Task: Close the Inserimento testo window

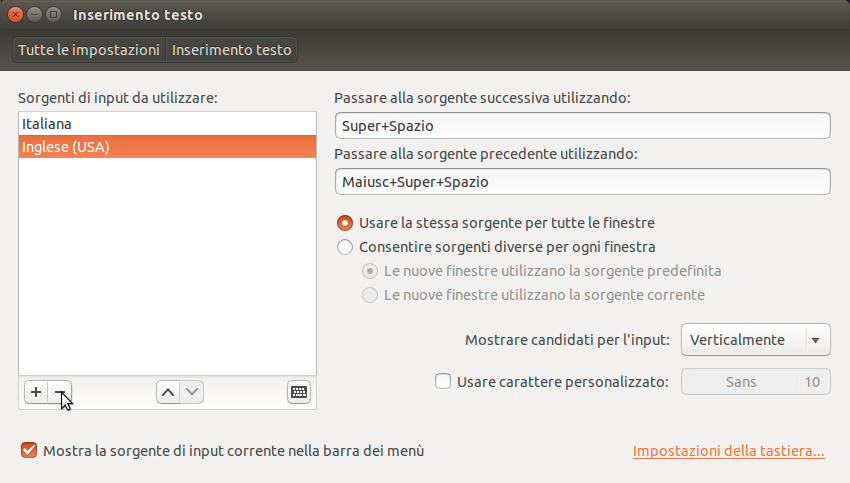Action: [x=16, y=15]
